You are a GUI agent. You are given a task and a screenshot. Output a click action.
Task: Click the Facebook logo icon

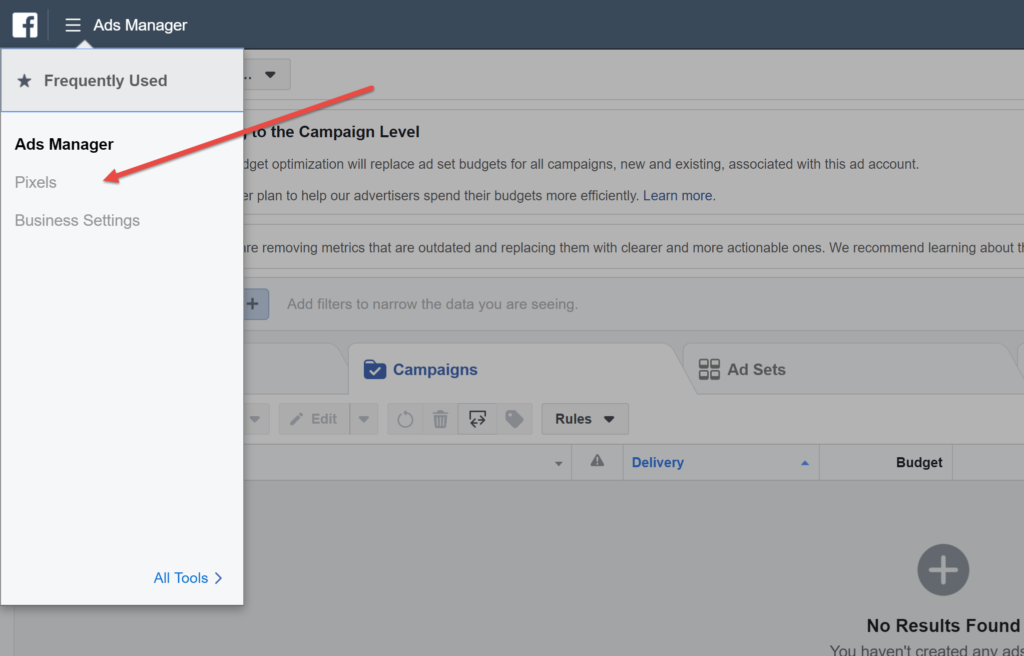(x=25, y=25)
